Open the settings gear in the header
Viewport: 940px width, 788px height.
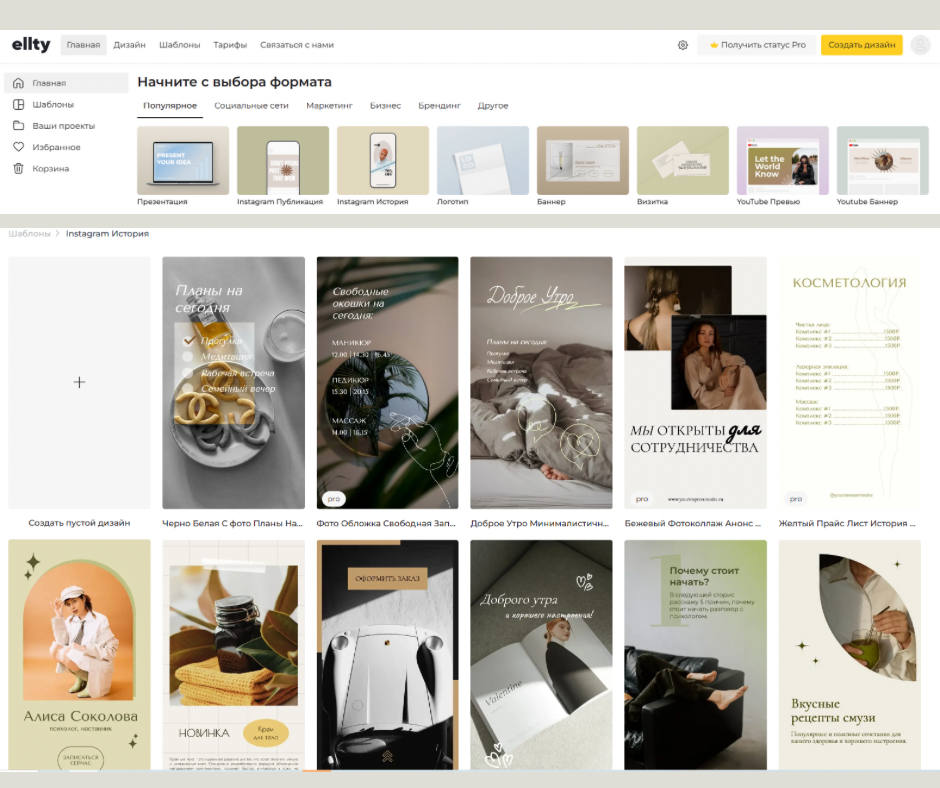tap(682, 45)
